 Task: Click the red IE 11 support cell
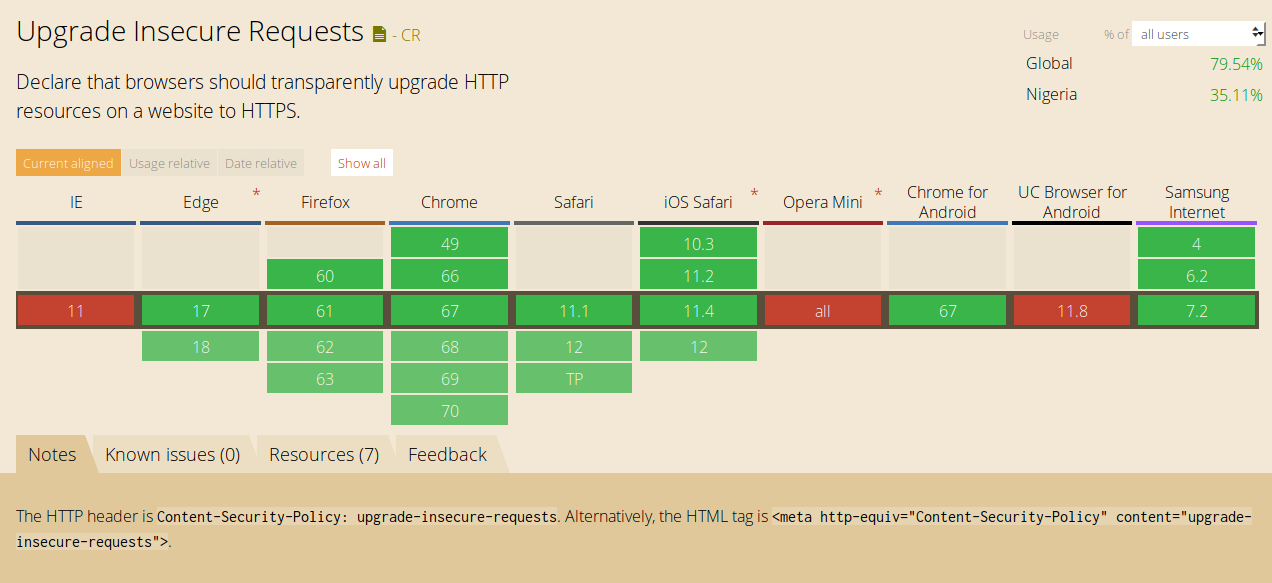coord(76,311)
